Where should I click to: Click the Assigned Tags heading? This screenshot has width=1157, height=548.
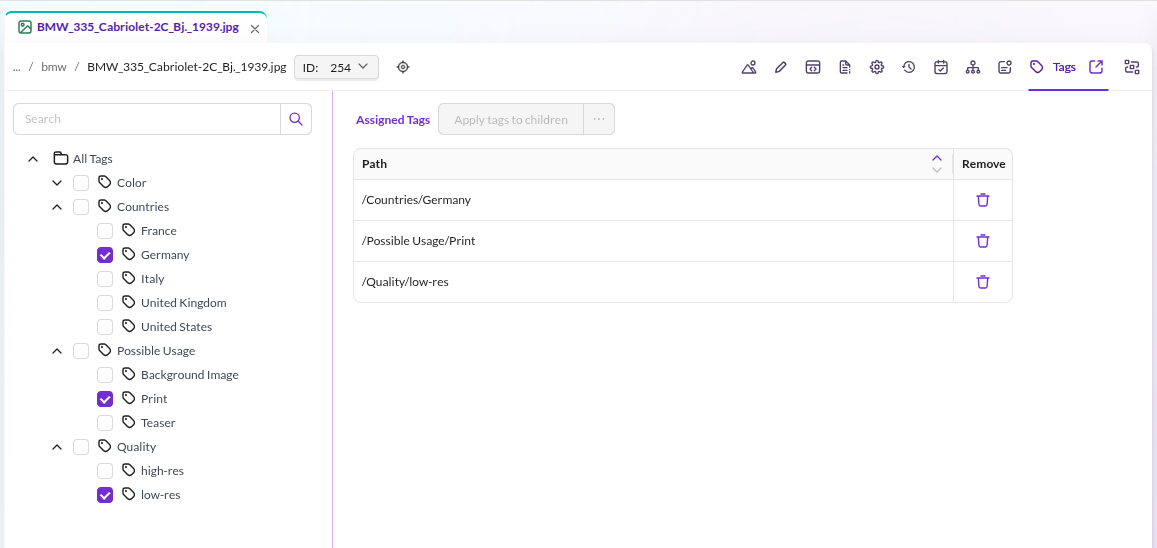click(393, 119)
